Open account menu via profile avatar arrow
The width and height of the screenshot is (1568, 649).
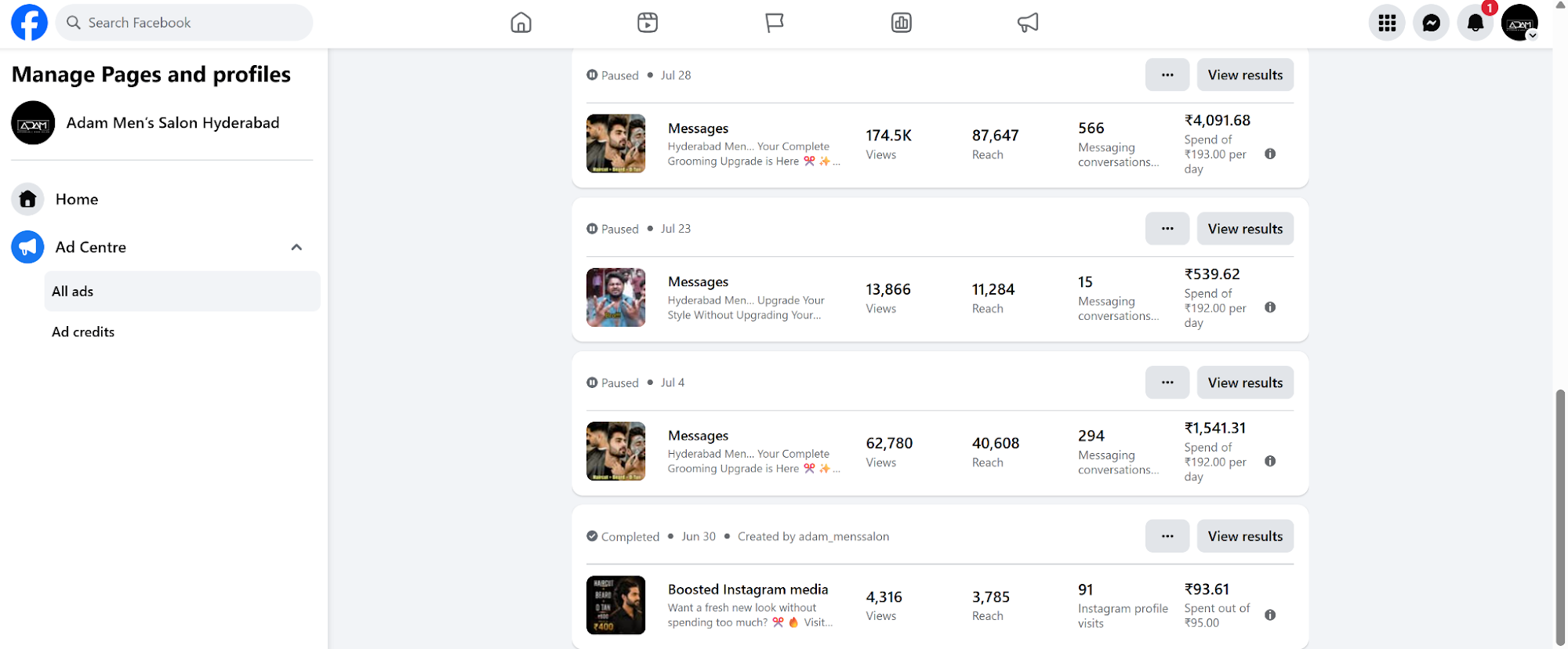[x=1532, y=35]
